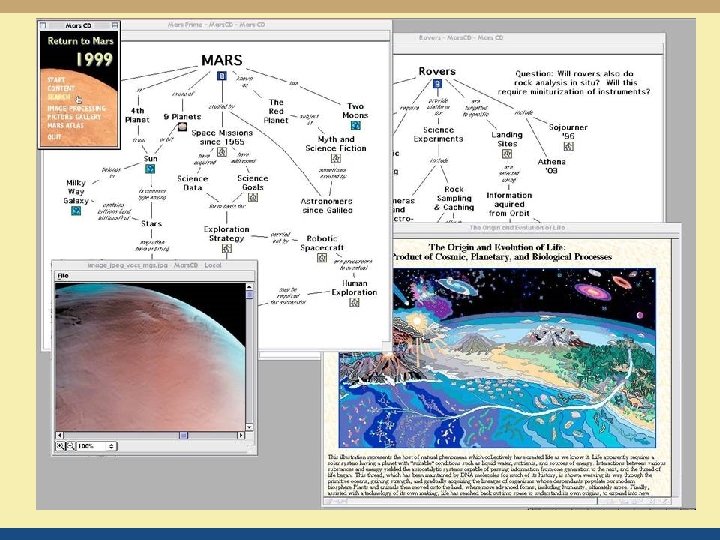720x540 pixels.
Task: Click the image window scroll-down arrow
Action: click(x=249, y=427)
